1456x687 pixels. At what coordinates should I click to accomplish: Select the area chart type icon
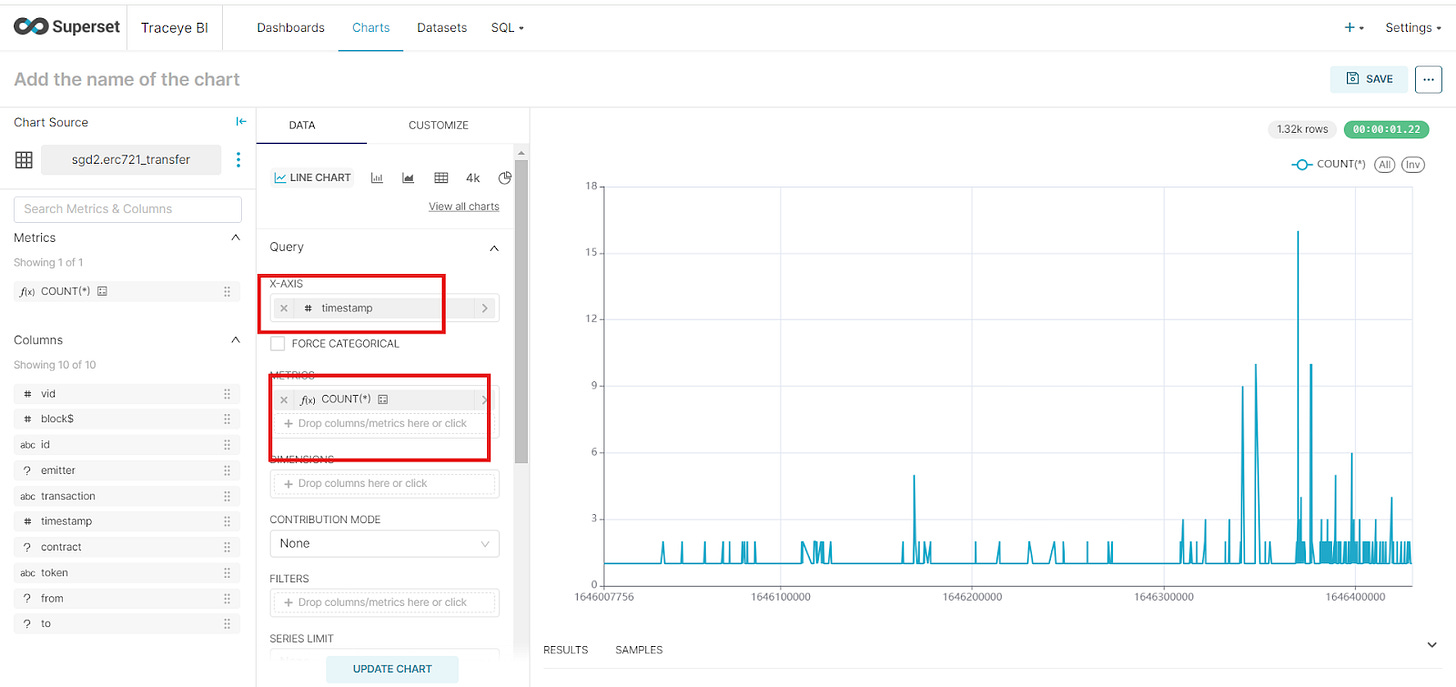[x=408, y=178]
